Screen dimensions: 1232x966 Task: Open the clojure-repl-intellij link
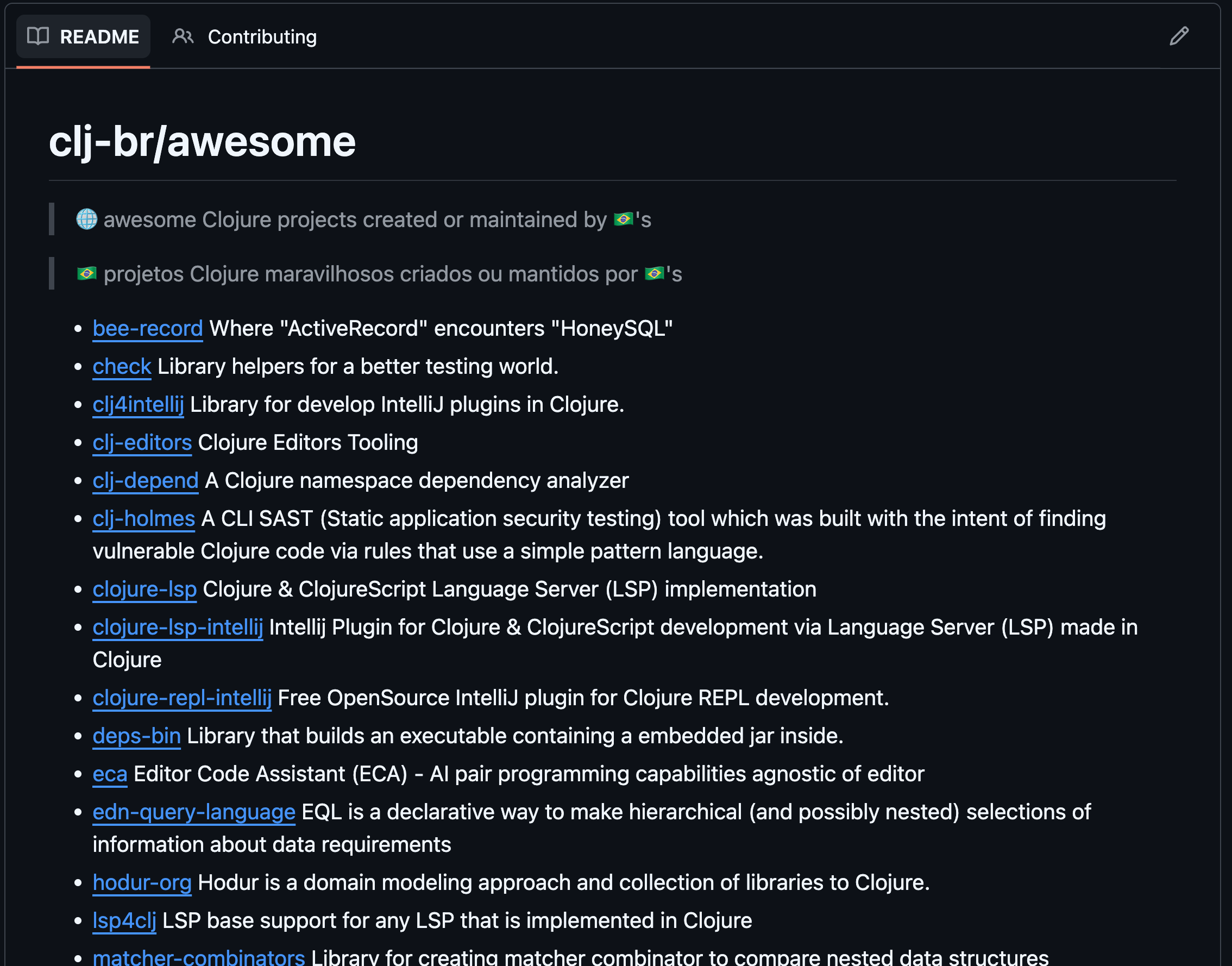[181, 698]
